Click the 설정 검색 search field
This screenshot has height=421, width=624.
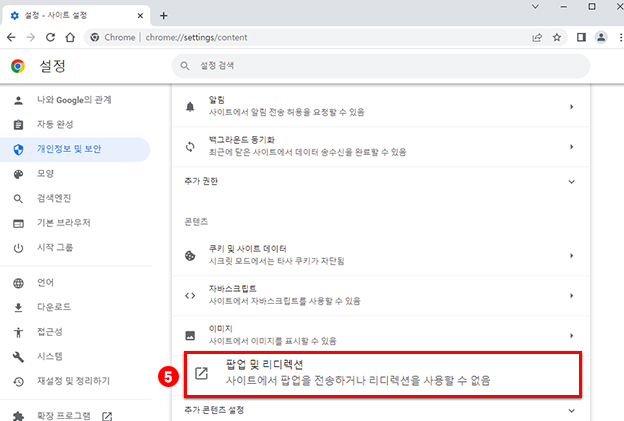click(380, 66)
